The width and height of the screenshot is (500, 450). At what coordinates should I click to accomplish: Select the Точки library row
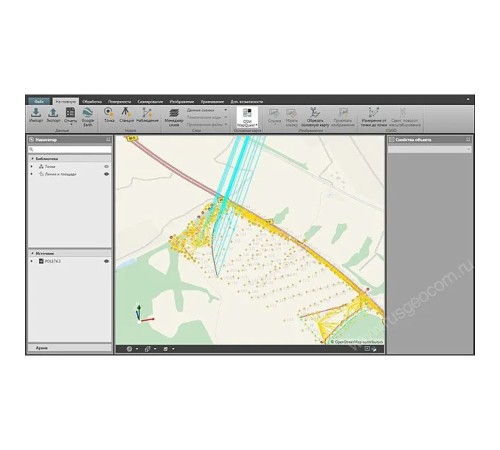(70, 166)
